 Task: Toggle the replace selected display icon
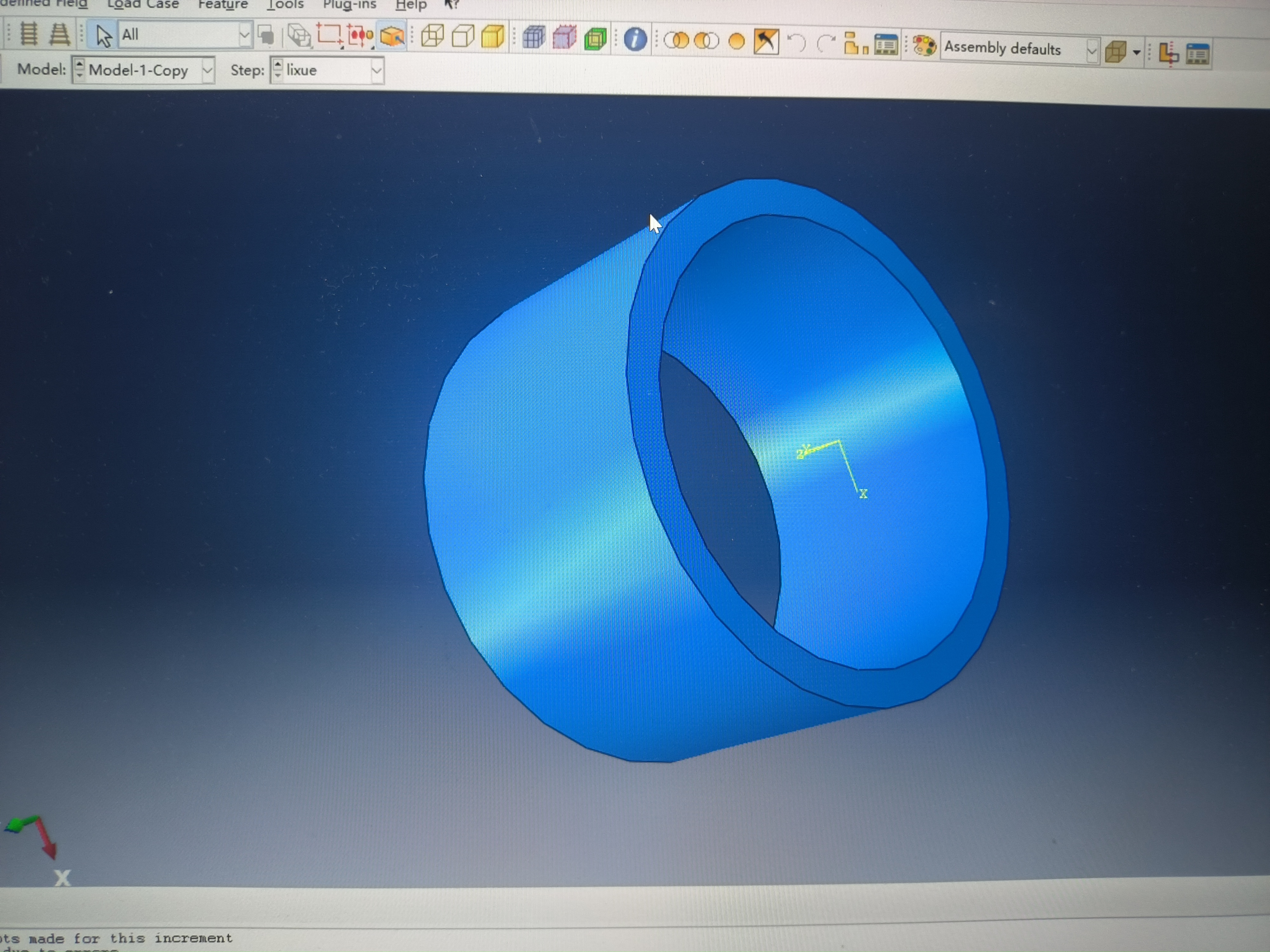[676, 41]
